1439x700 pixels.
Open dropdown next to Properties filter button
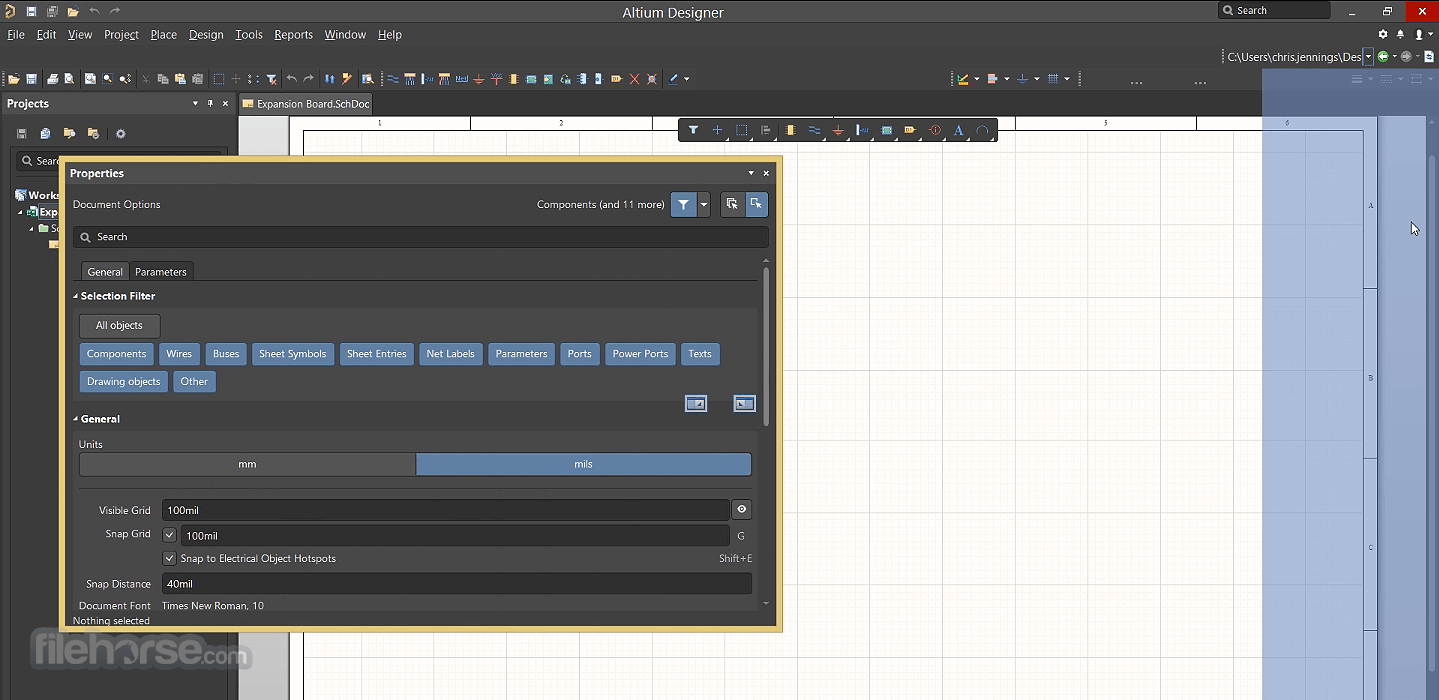(704, 204)
